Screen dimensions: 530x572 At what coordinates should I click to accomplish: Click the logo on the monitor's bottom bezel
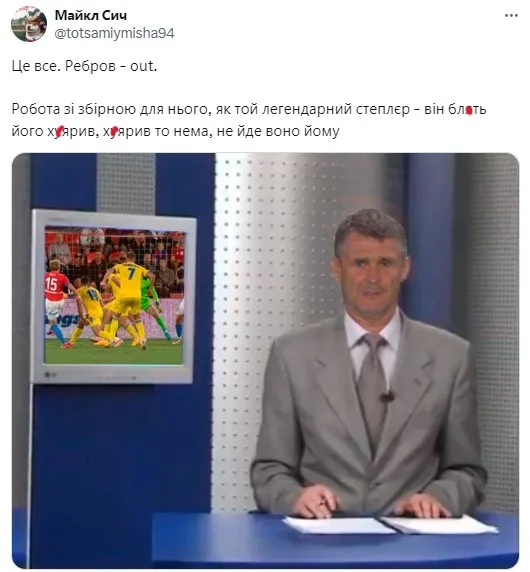coord(48,375)
